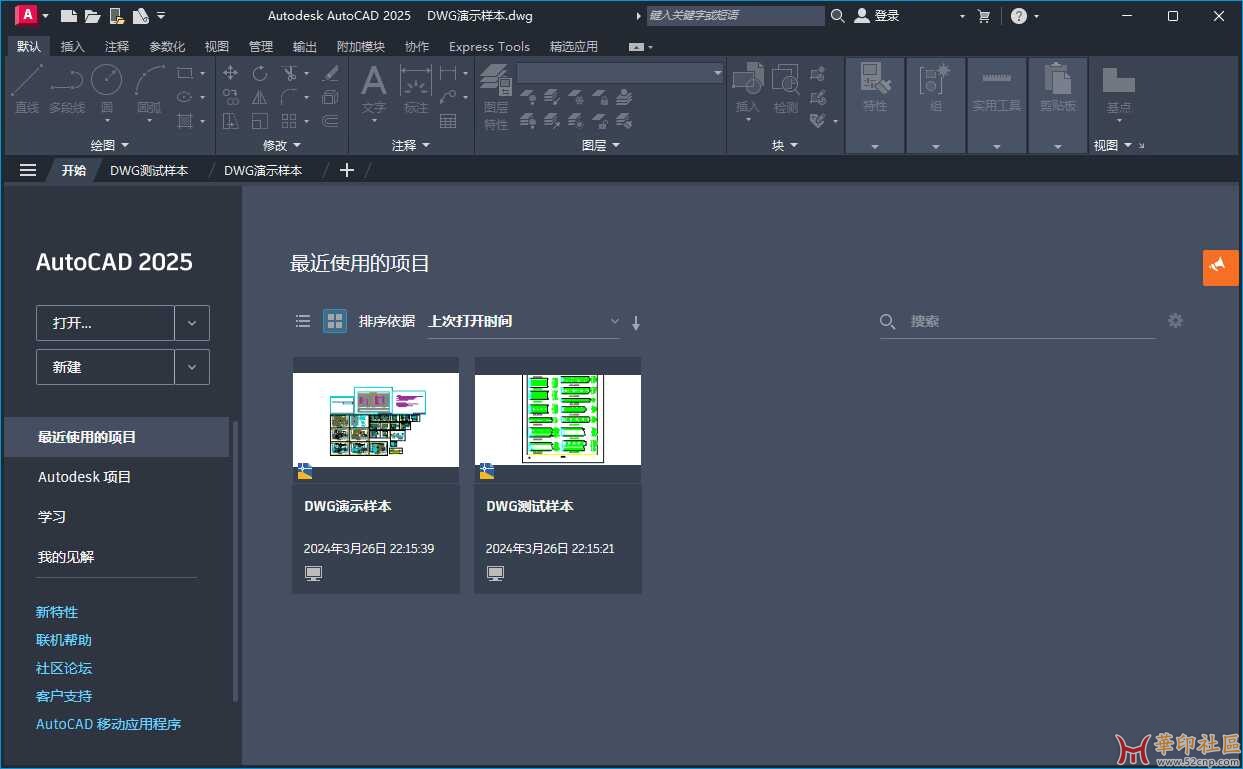
Task: Switch recent items to list view
Action: (x=303, y=321)
